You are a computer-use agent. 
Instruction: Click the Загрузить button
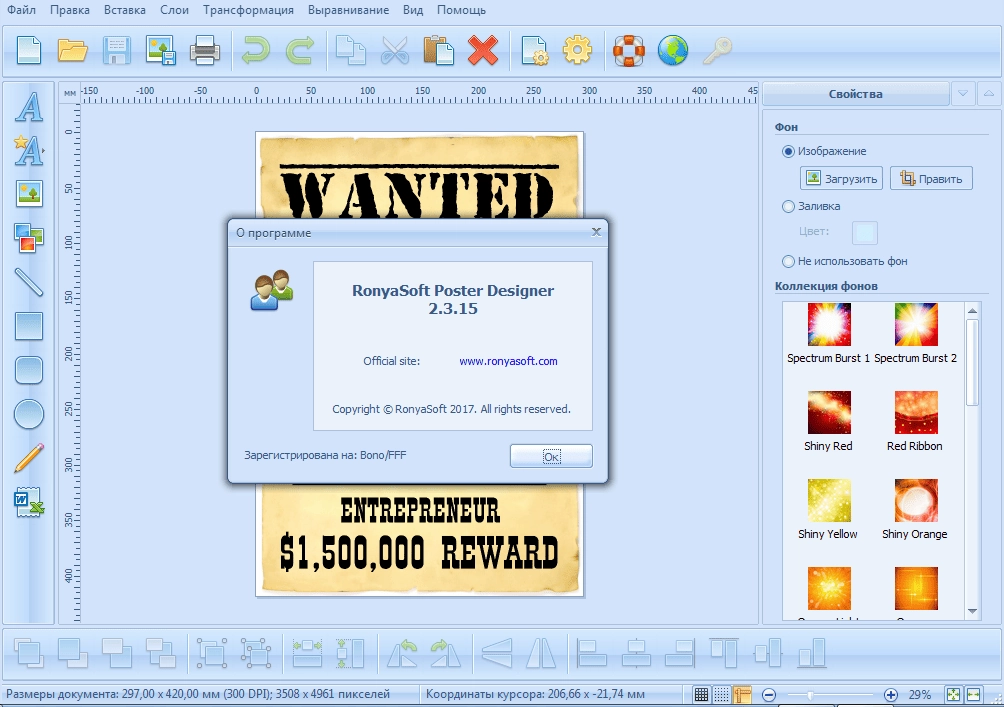(841, 179)
